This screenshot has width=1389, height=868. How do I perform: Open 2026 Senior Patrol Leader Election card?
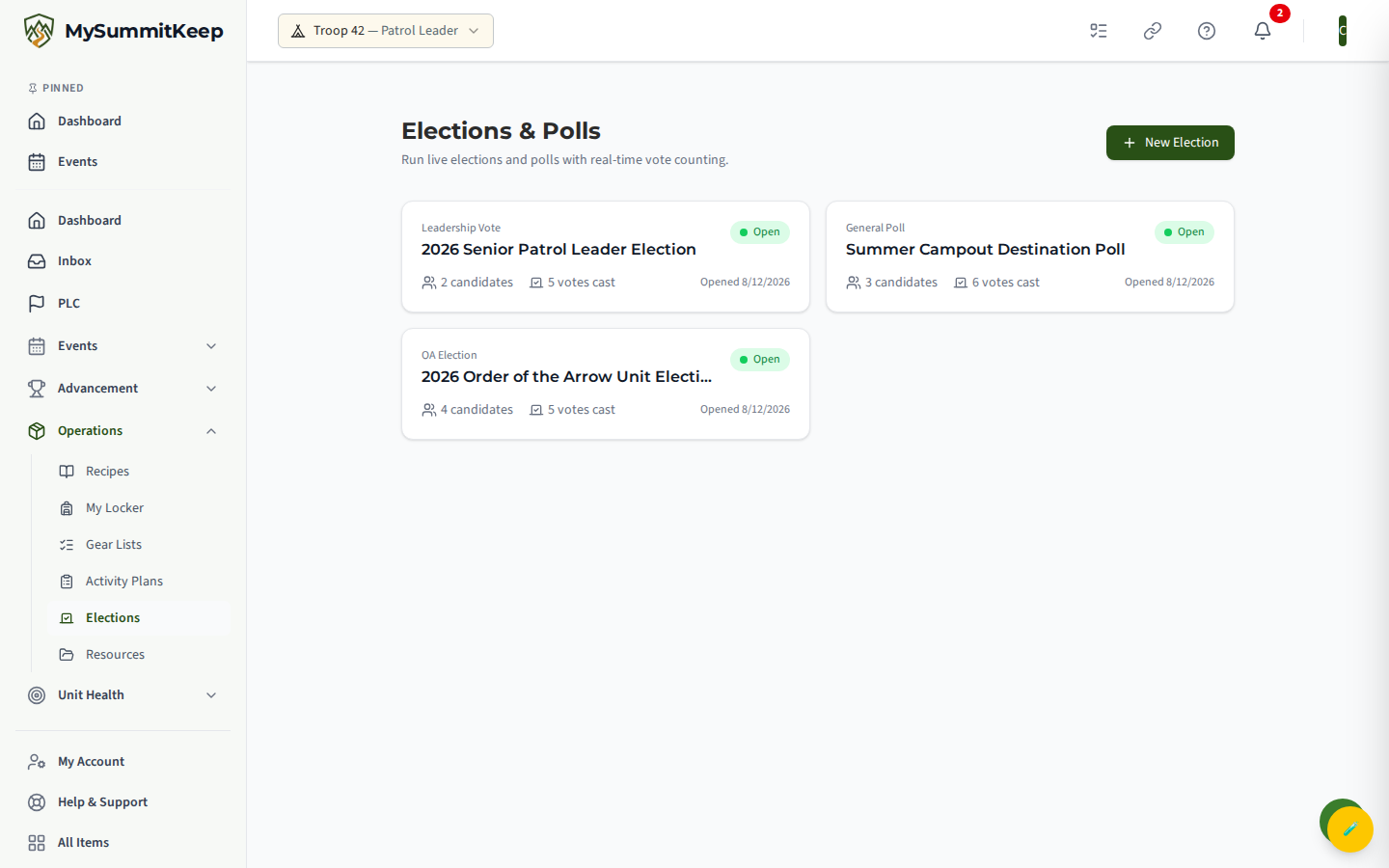[x=606, y=257]
